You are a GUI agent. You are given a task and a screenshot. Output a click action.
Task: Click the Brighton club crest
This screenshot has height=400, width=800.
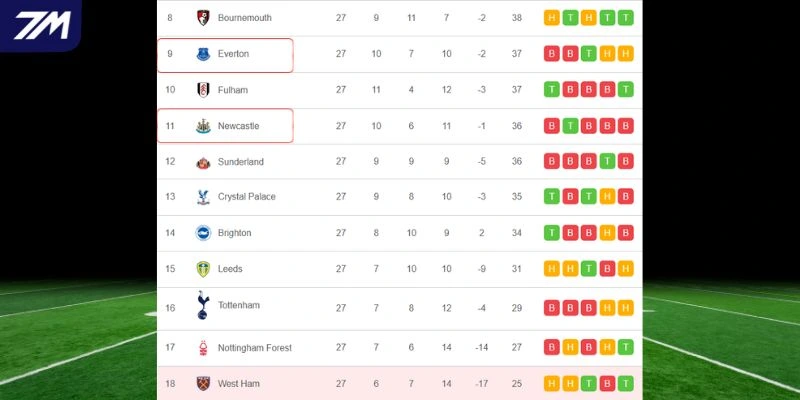[203, 233]
